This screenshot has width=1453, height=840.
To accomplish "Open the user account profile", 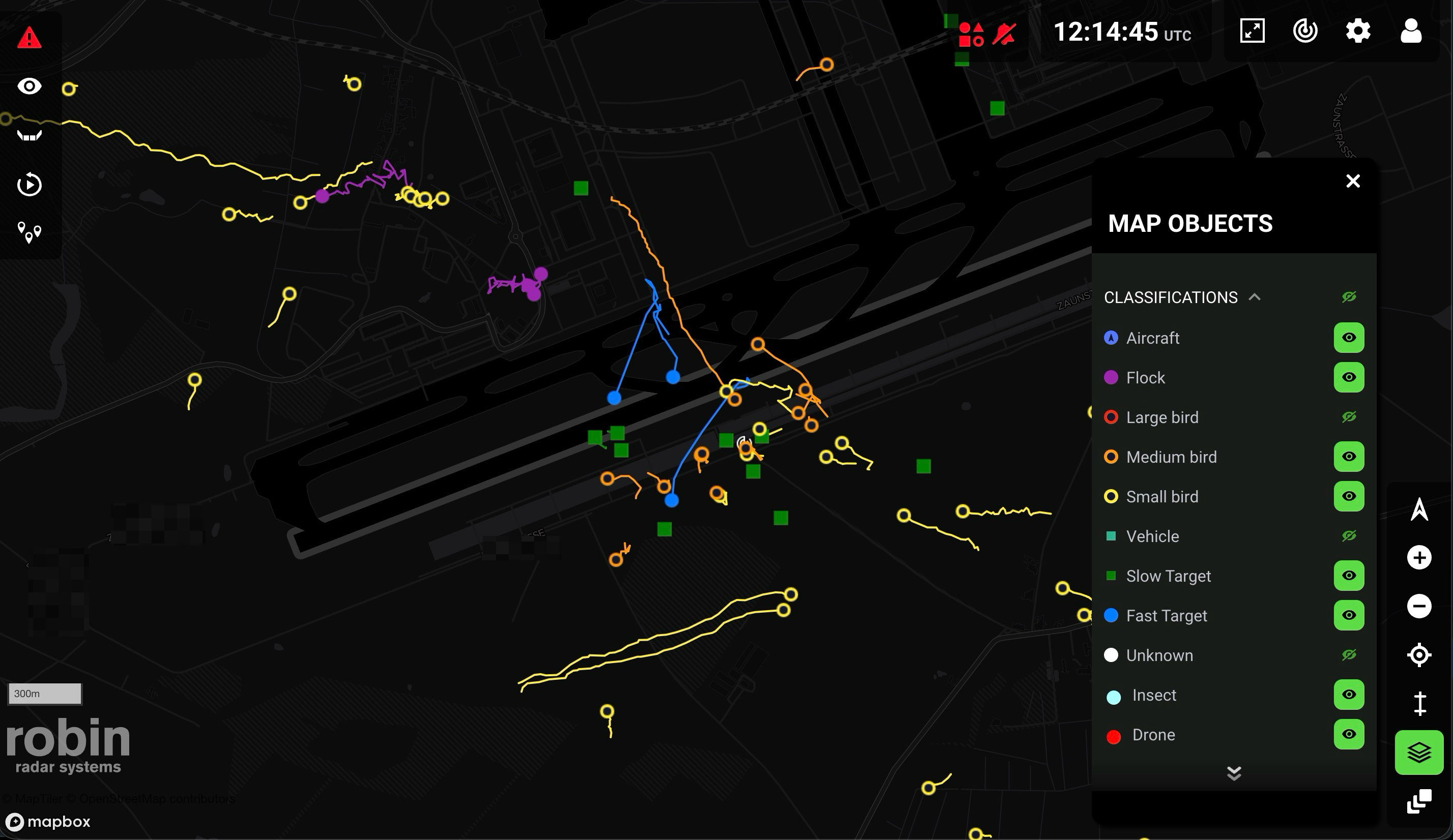I will [x=1411, y=31].
